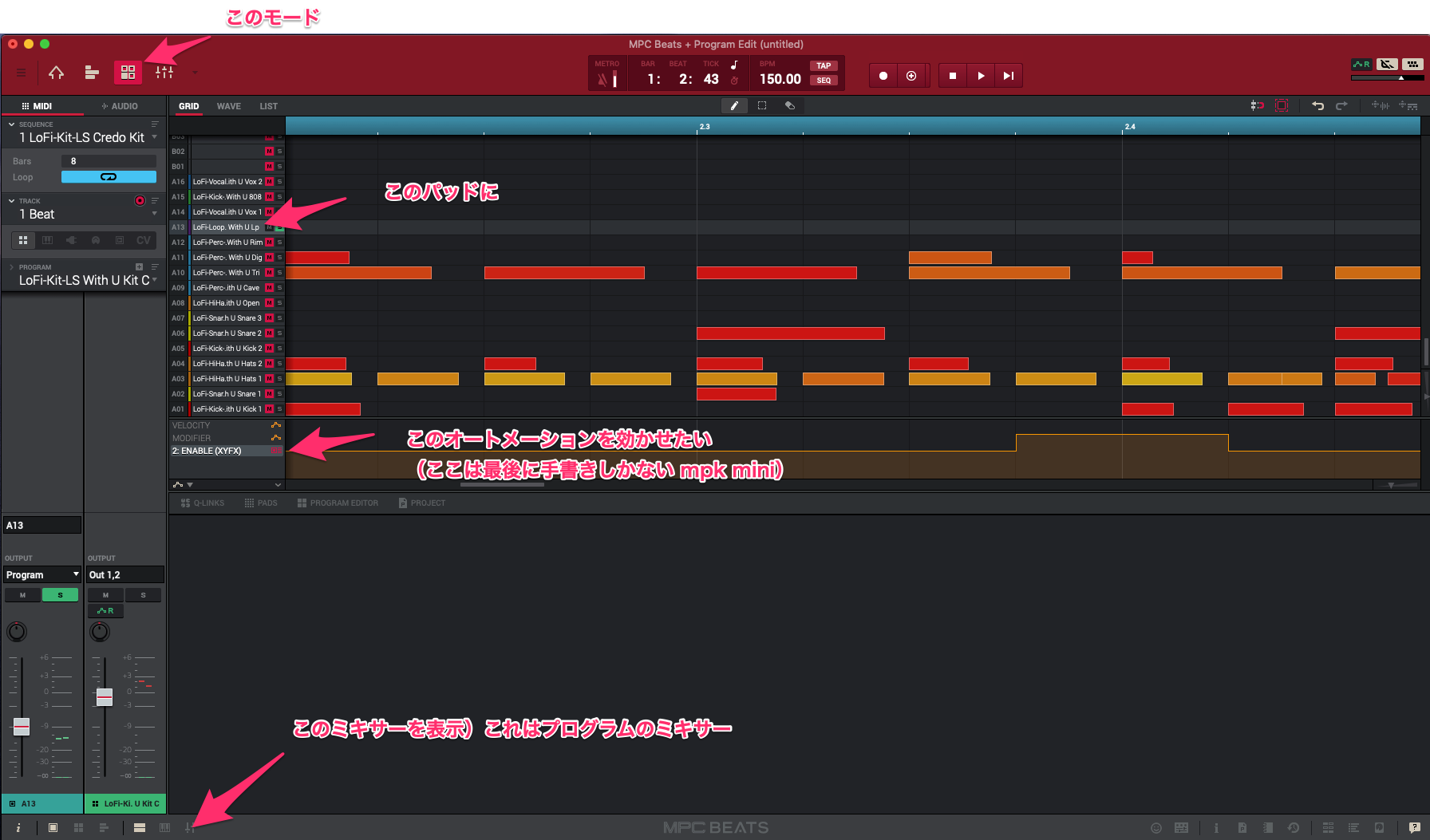Go to the Home browser view
Screen dimensions: 1430x840
click(56, 73)
